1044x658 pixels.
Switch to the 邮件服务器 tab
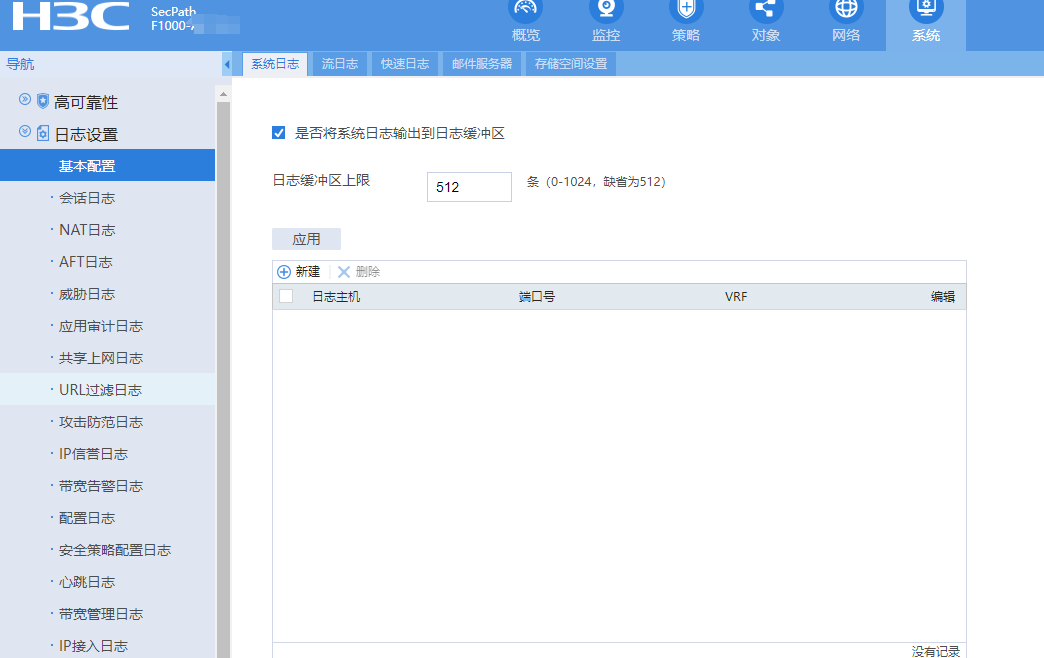click(x=481, y=64)
